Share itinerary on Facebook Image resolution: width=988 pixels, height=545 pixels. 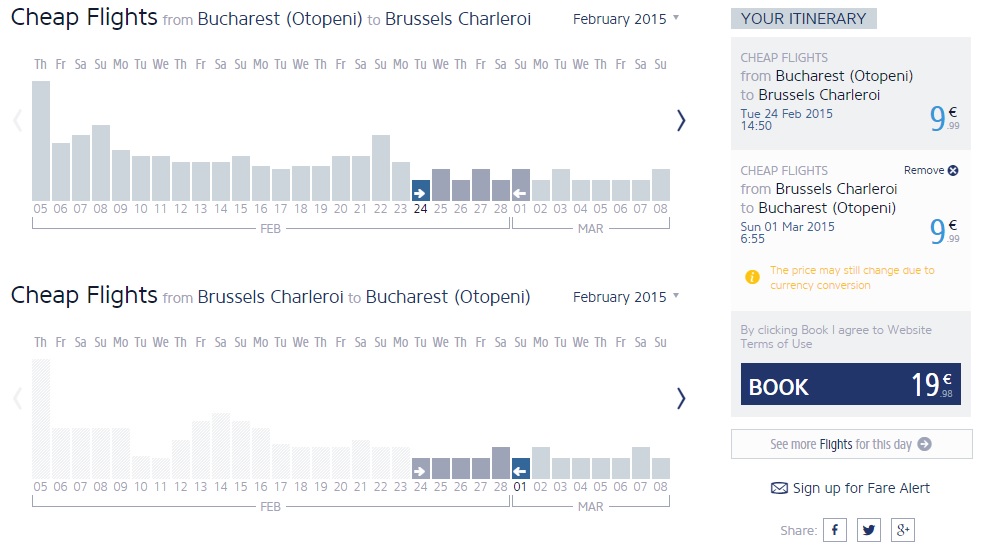click(835, 530)
